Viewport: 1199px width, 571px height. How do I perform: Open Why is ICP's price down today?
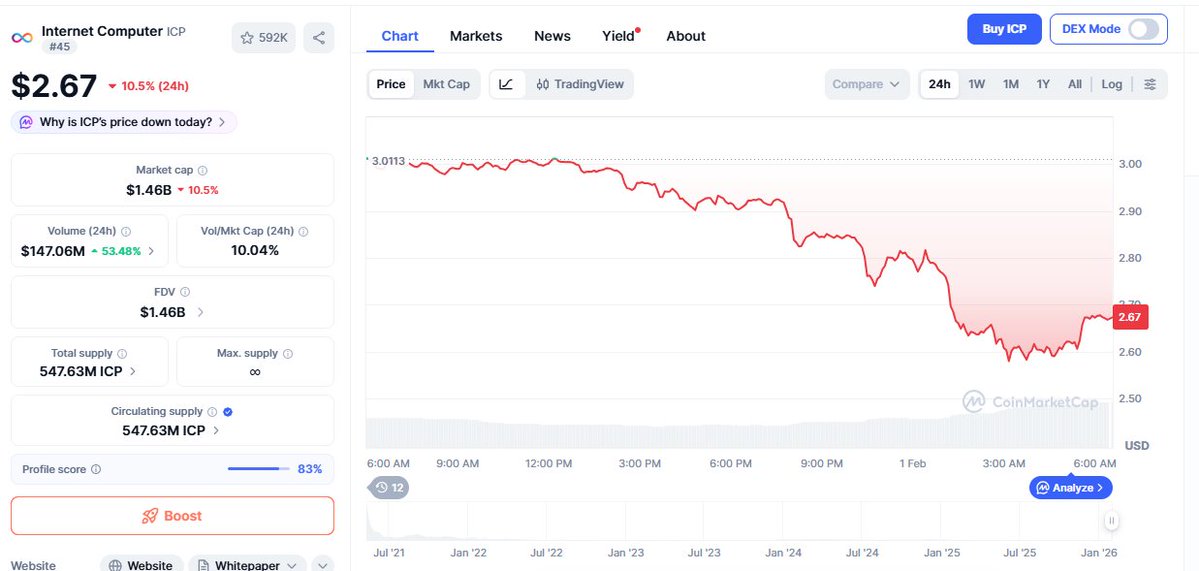click(124, 122)
